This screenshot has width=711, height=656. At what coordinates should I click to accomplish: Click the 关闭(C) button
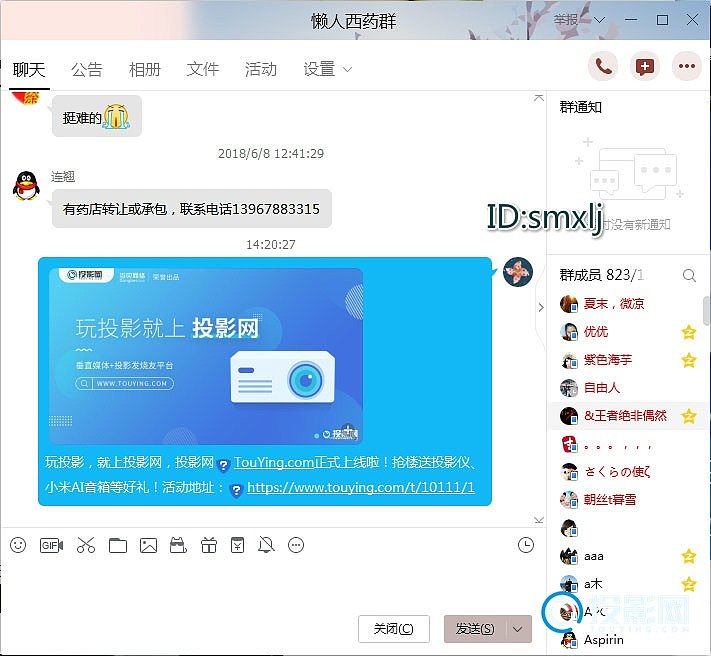coord(394,629)
